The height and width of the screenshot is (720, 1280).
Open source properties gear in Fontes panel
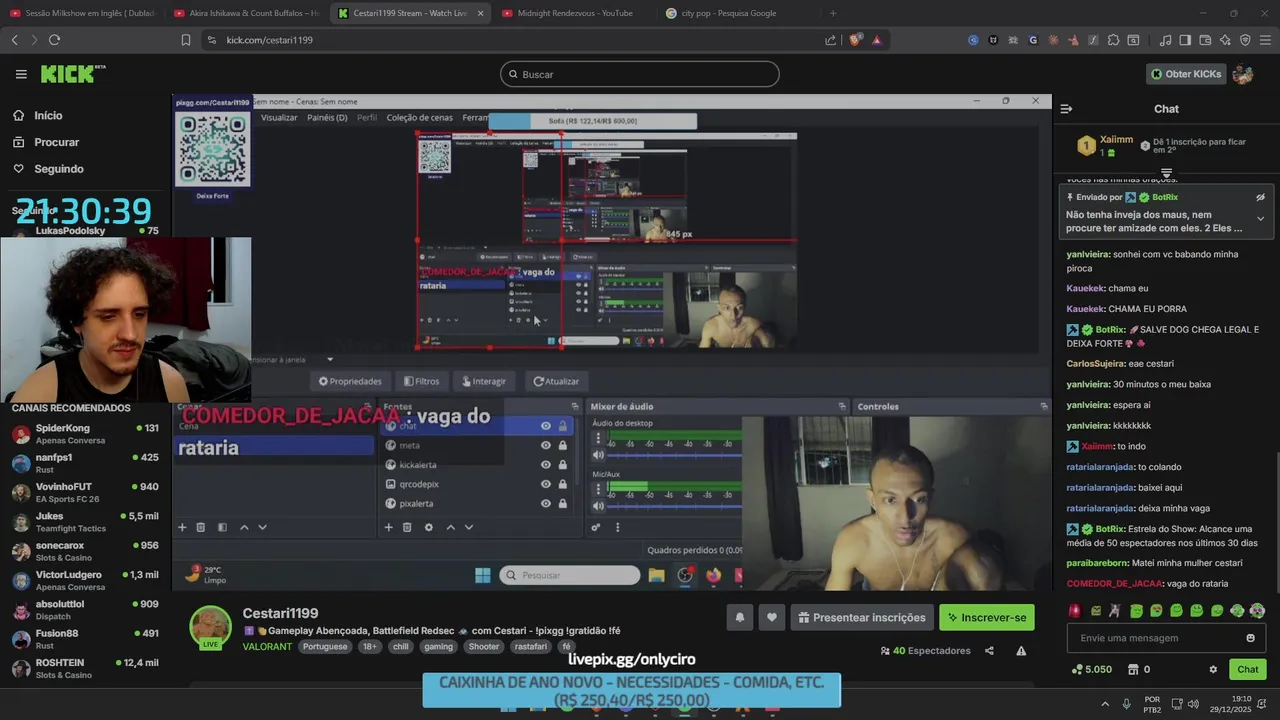point(429,527)
